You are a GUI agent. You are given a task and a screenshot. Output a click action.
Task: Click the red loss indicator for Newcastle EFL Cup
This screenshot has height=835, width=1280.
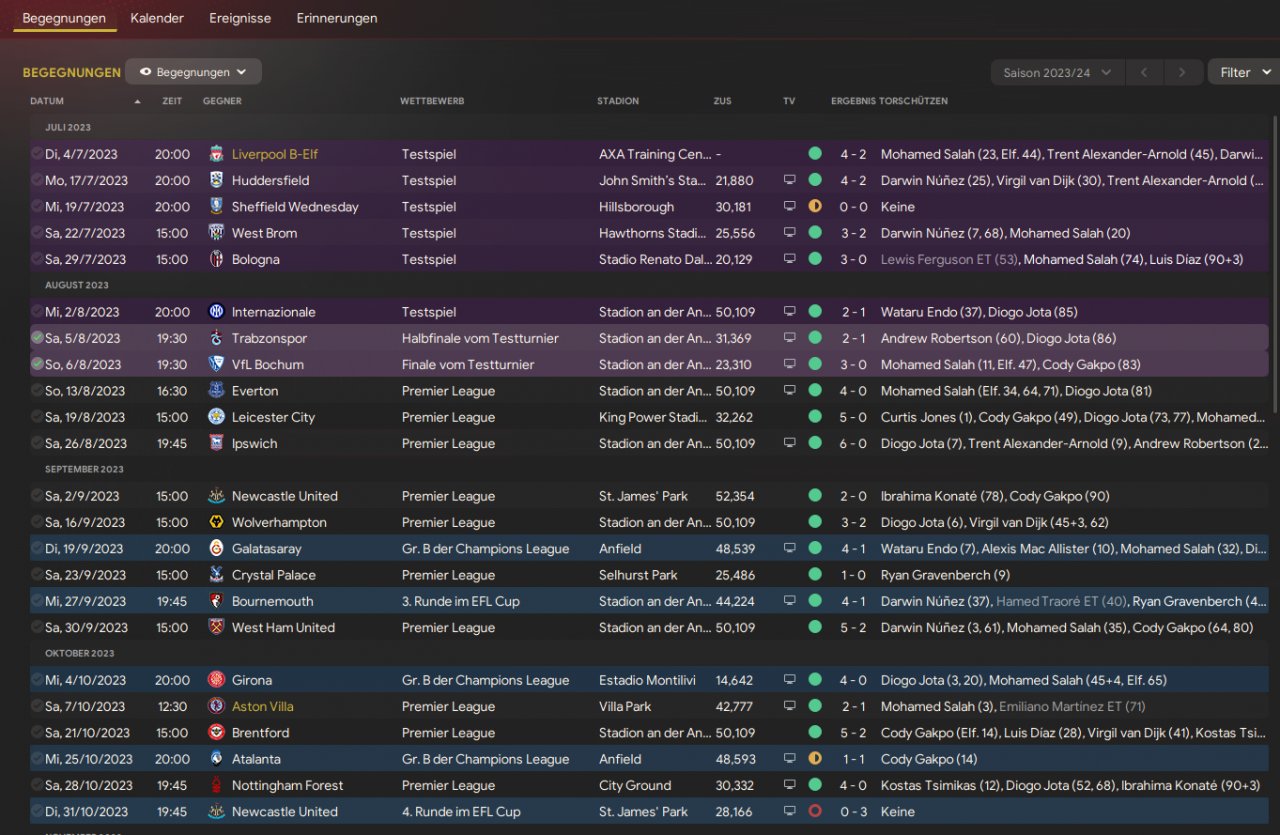[x=815, y=812]
